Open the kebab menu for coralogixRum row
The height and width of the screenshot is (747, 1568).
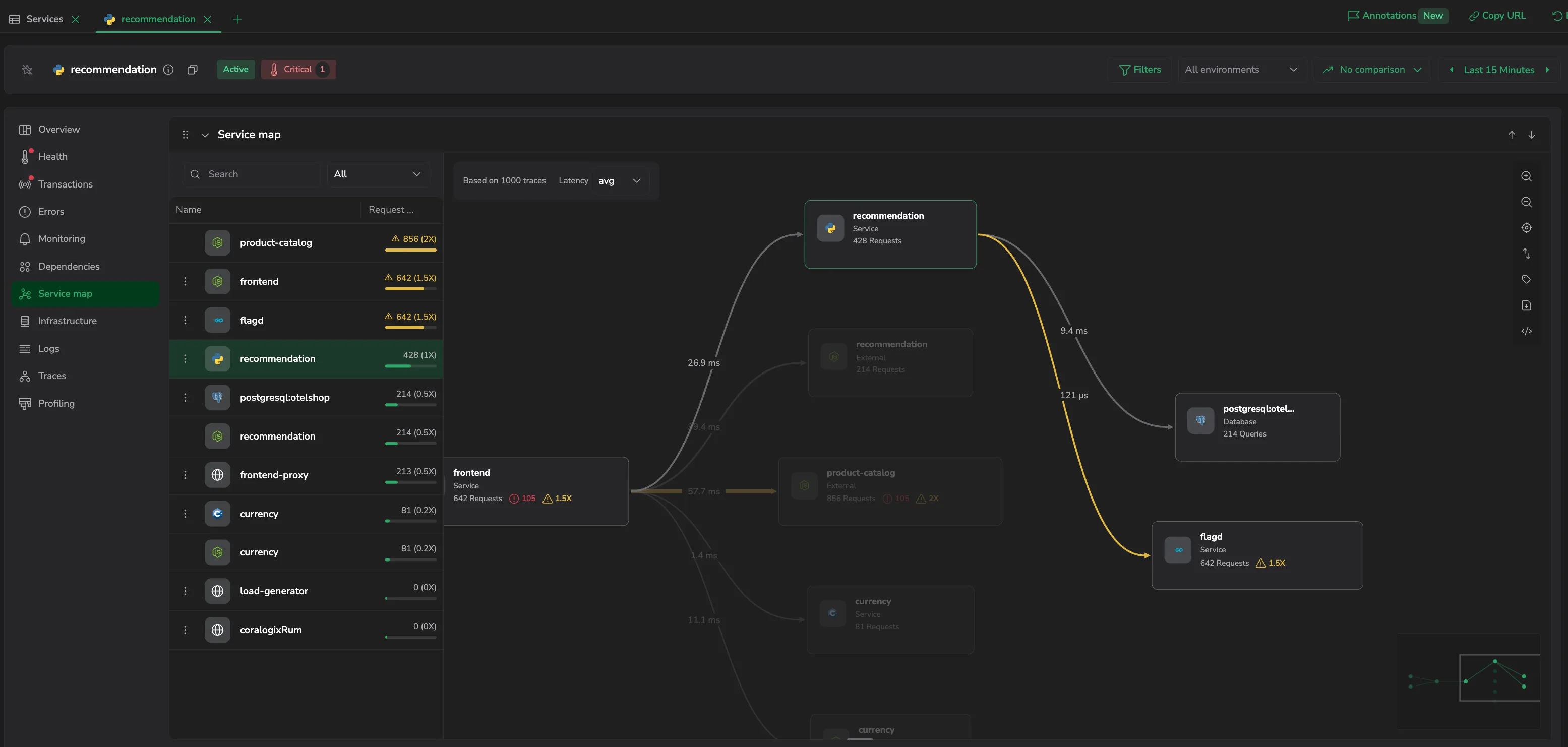(185, 630)
